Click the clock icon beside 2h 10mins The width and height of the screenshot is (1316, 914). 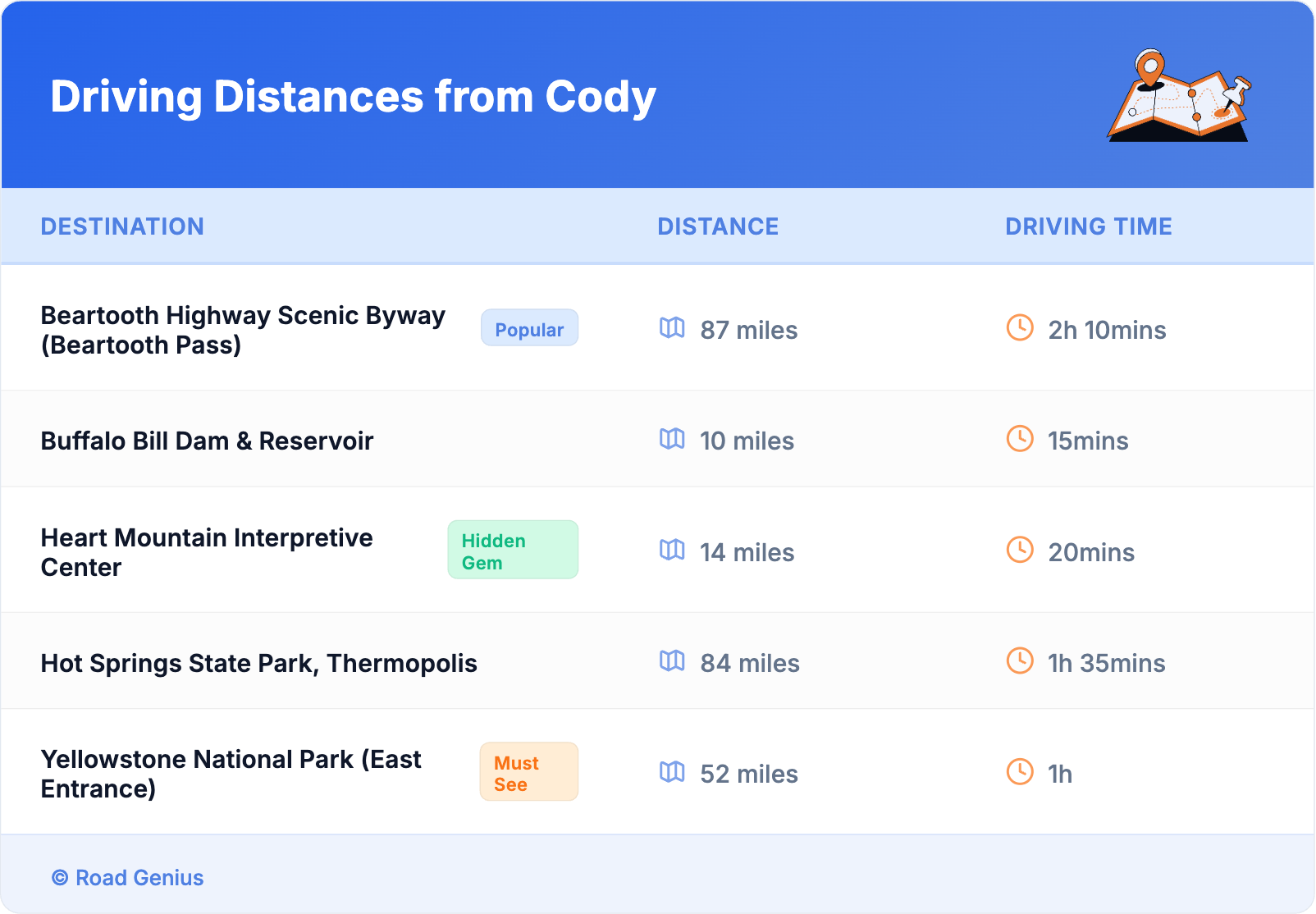click(x=1020, y=328)
